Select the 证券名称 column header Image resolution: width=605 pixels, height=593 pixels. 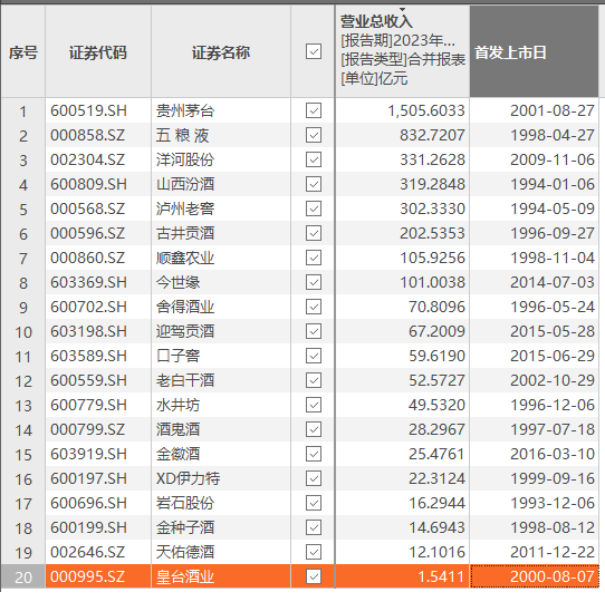click(x=221, y=51)
